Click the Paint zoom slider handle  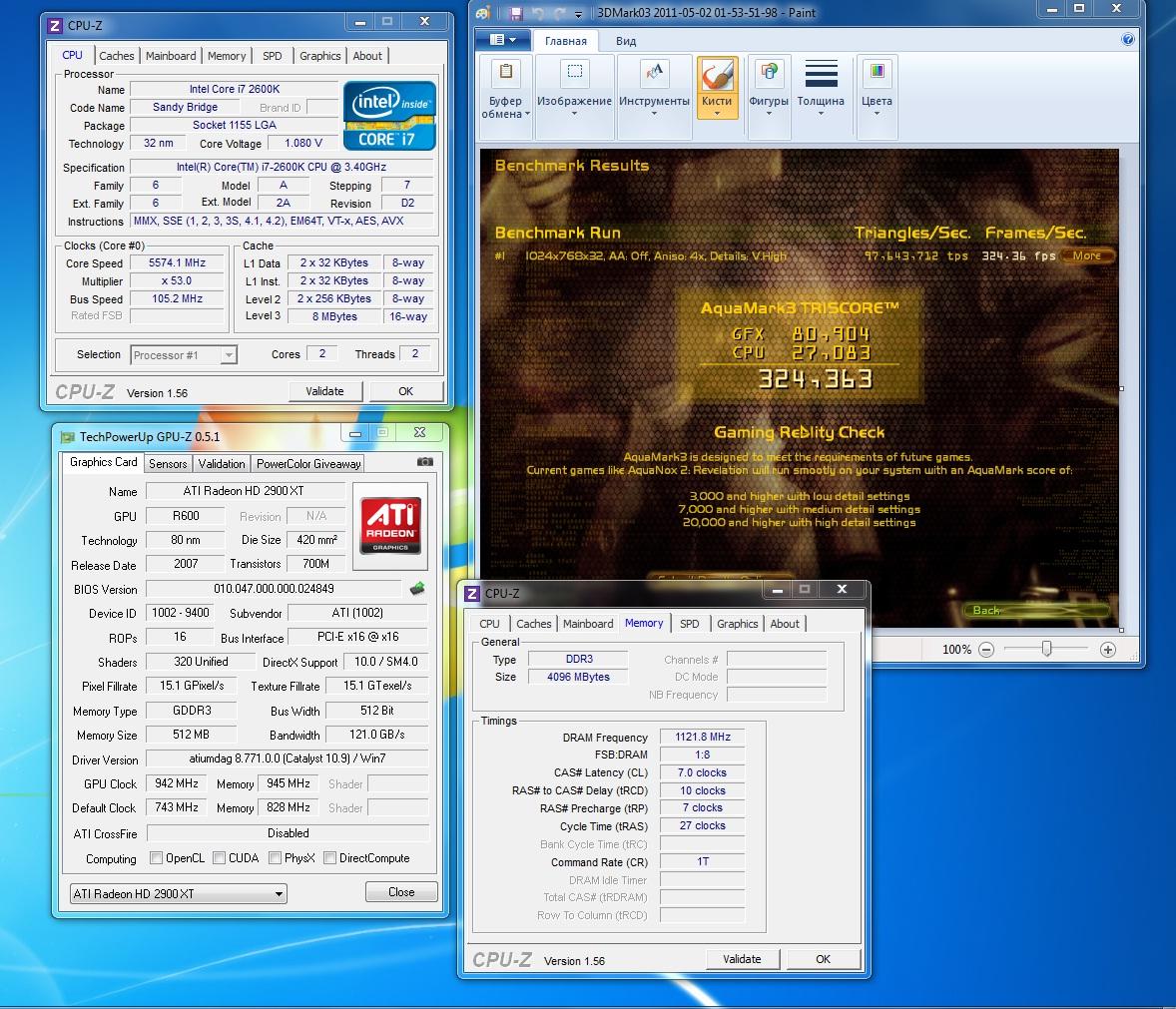point(1047,649)
